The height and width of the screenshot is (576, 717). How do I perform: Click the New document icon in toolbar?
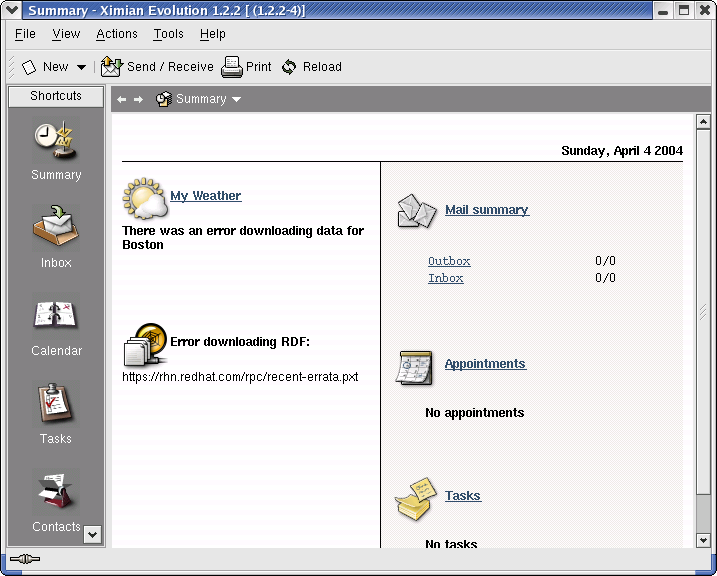pyautogui.click(x=29, y=67)
